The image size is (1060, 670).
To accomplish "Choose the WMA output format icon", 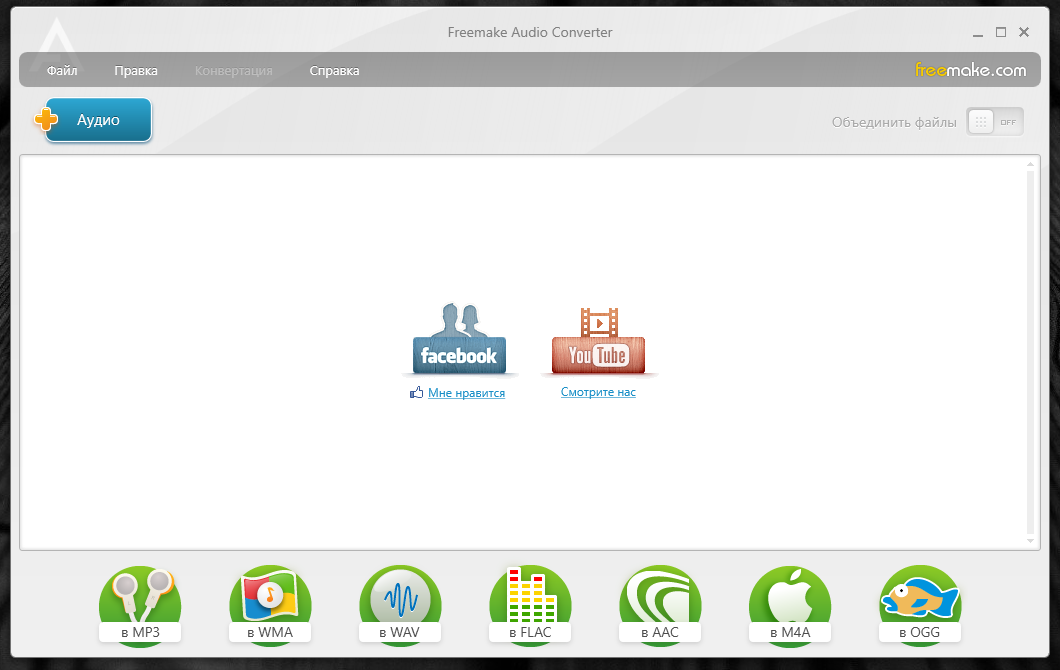I will 270,606.
